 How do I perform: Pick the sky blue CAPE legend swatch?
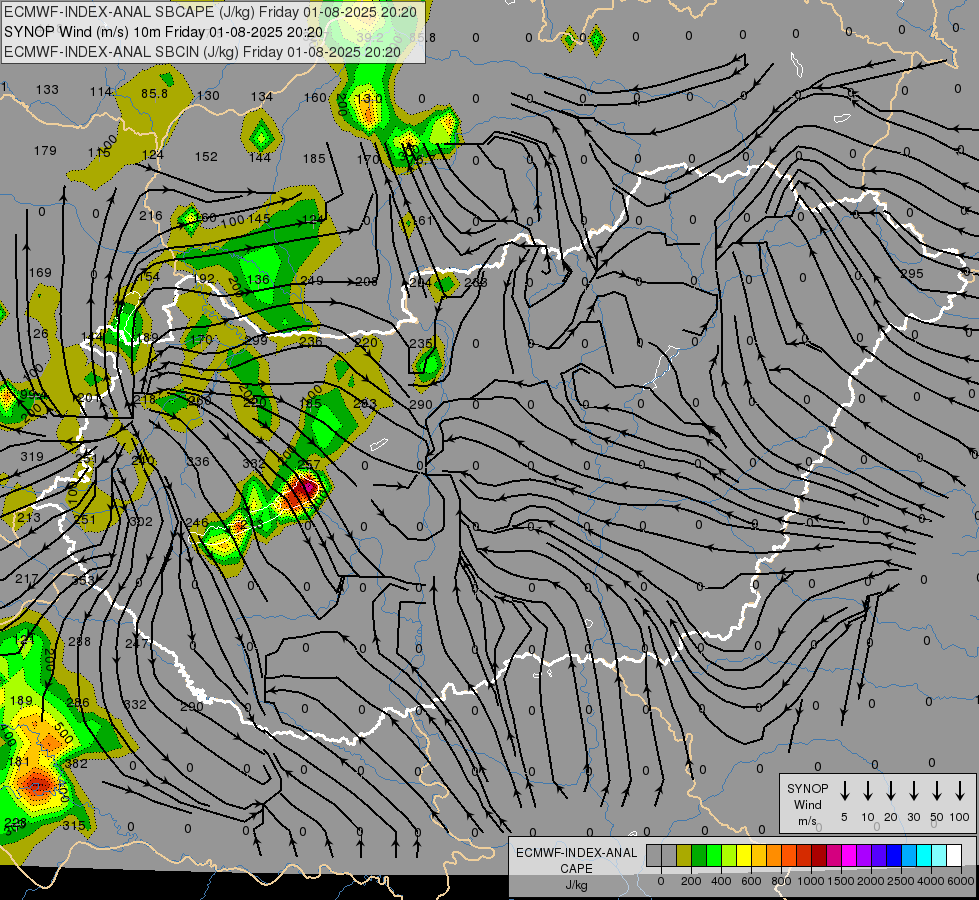pyautogui.click(x=910, y=855)
